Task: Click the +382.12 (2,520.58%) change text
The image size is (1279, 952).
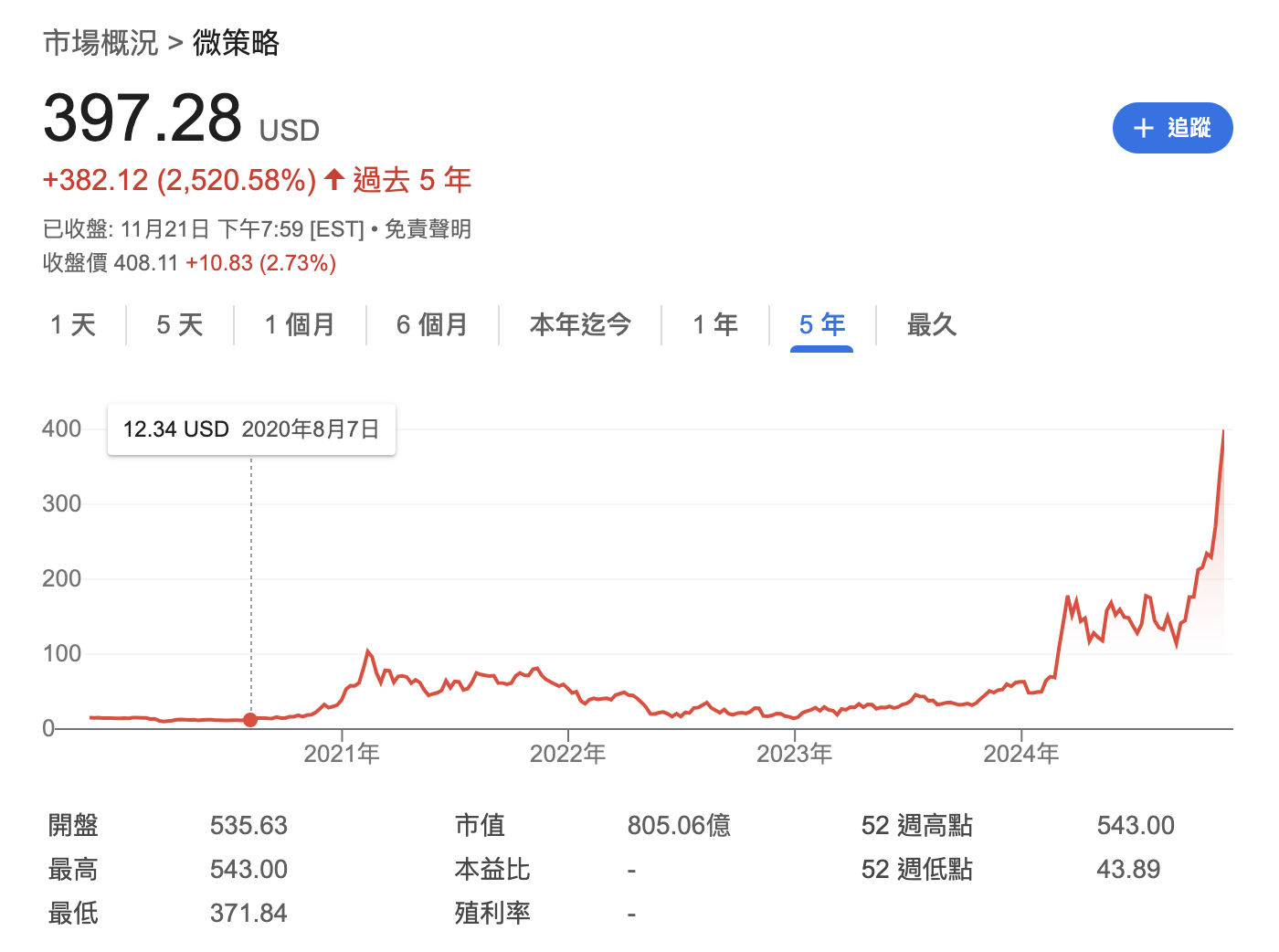Action: tap(179, 180)
